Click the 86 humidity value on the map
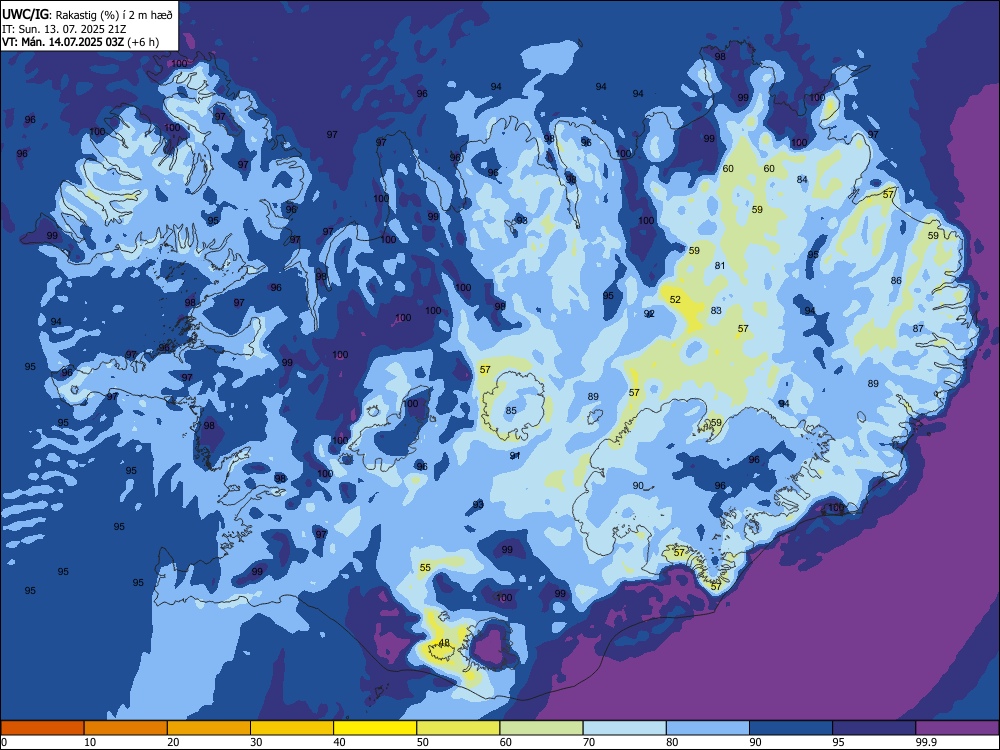Screen dimensions: 1000x750 (x=896, y=280)
